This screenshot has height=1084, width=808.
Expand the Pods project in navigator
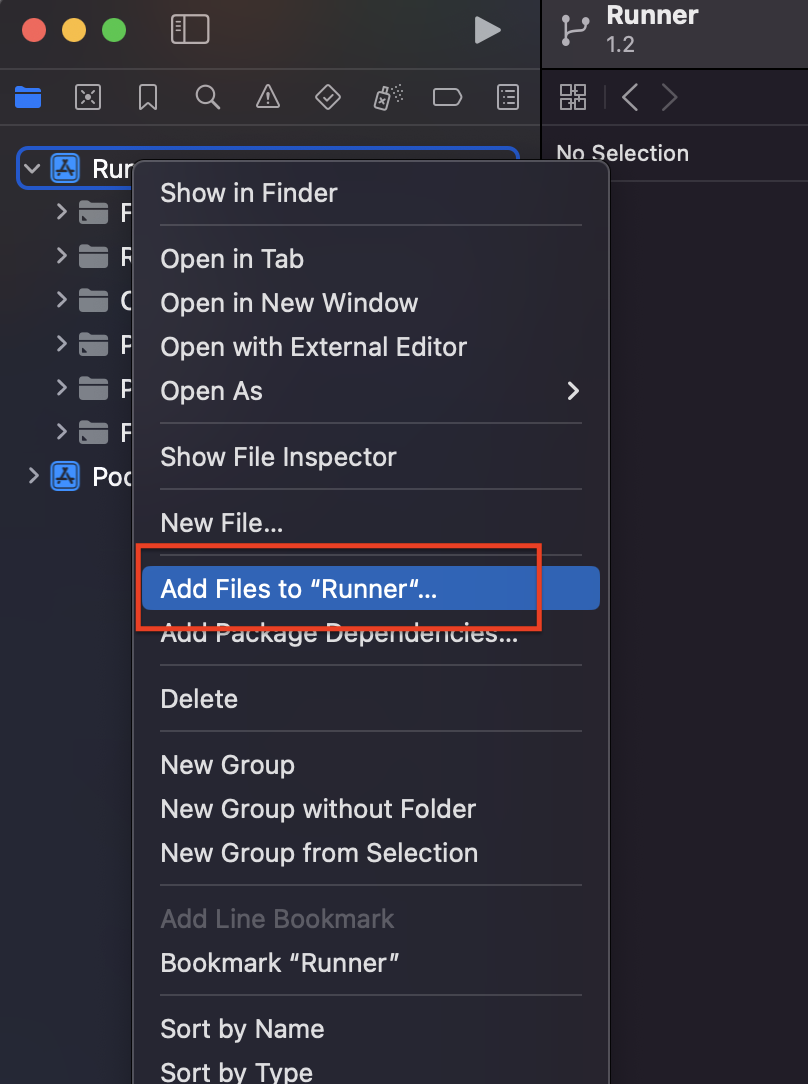[34, 476]
